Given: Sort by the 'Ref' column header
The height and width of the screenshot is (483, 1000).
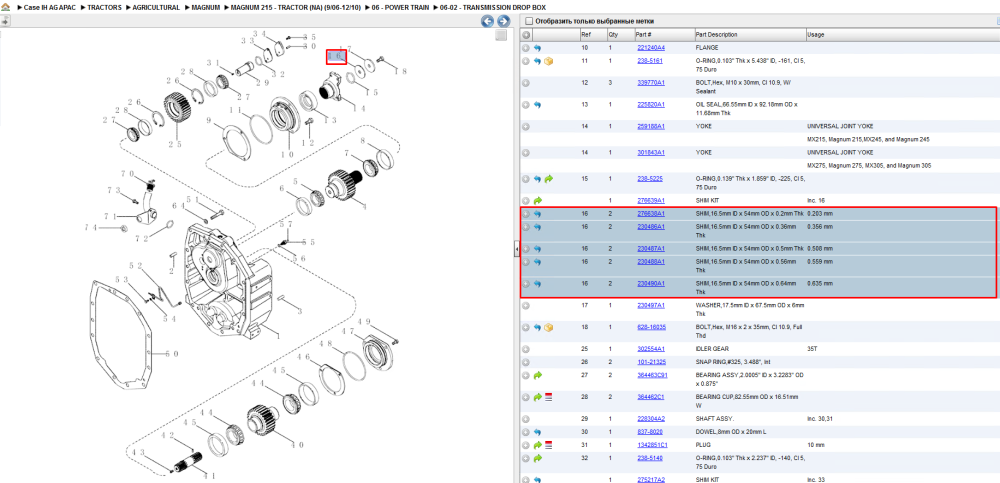Looking at the screenshot, I should [585, 34].
